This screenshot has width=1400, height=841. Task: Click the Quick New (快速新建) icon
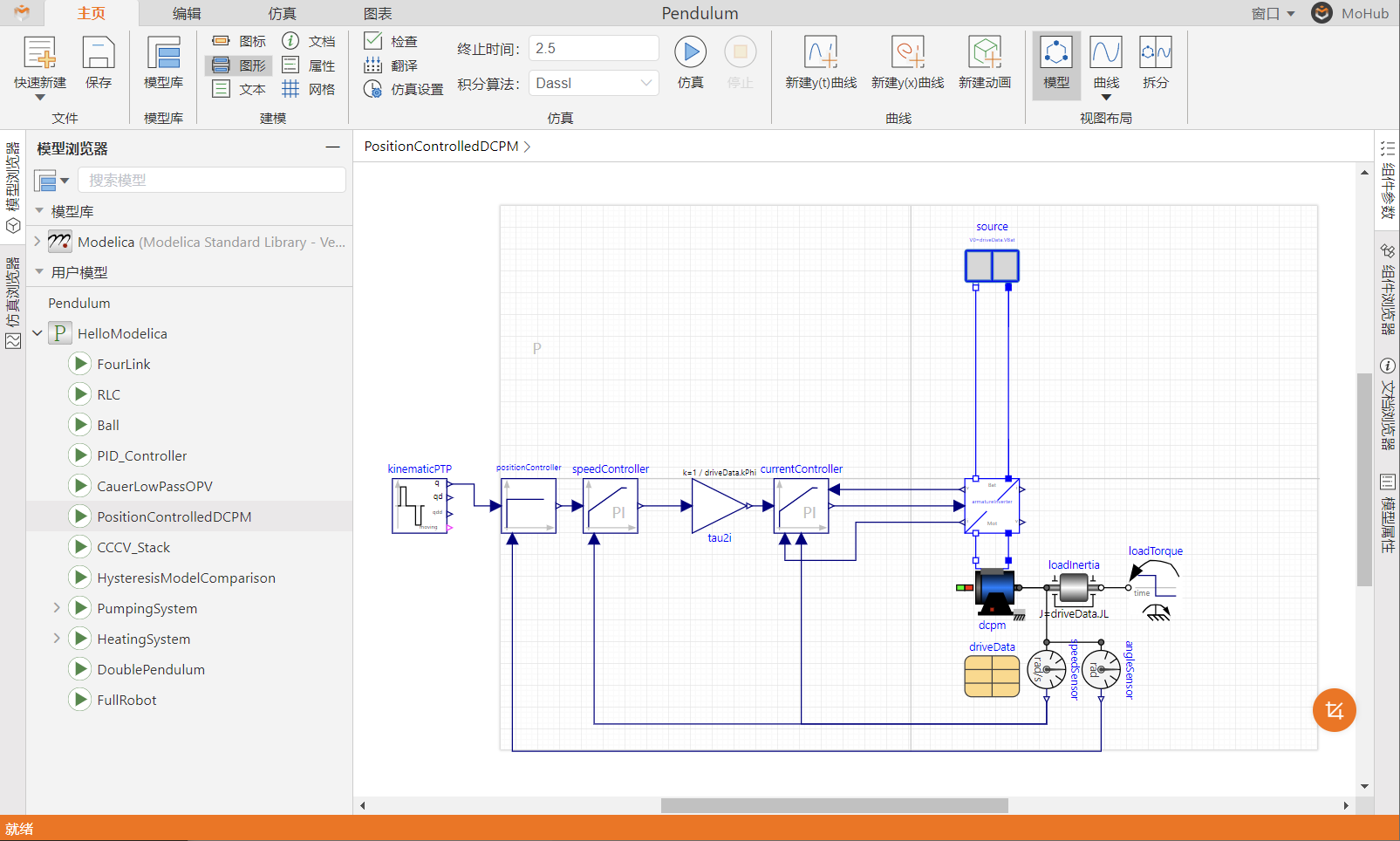(x=39, y=54)
